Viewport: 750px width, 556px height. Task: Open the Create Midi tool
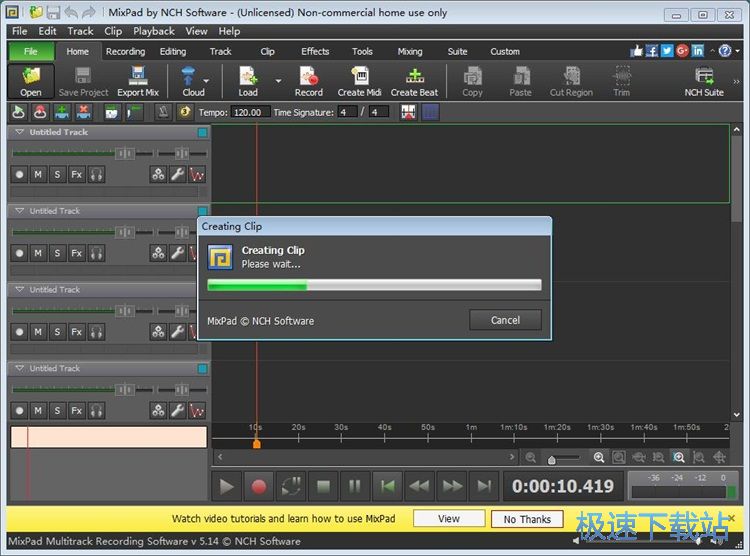tap(359, 82)
